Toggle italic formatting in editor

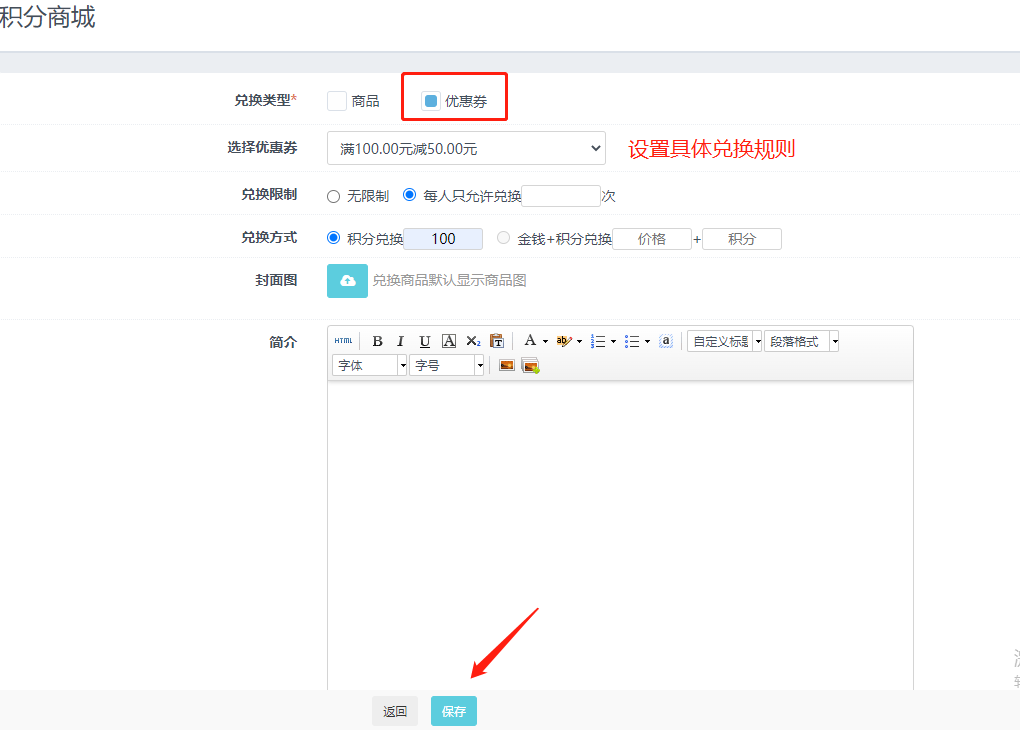point(401,341)
